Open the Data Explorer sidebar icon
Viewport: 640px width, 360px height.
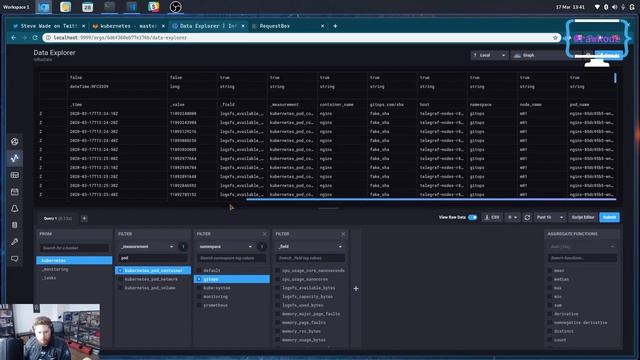(x=15, y=158)
